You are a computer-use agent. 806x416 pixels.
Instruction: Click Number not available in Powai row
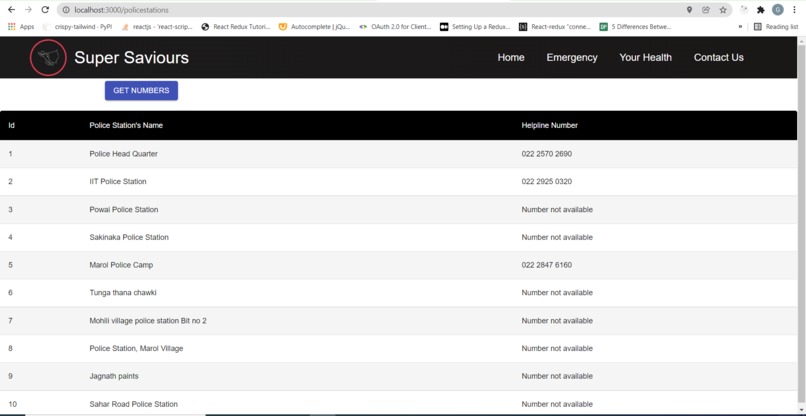557,209
